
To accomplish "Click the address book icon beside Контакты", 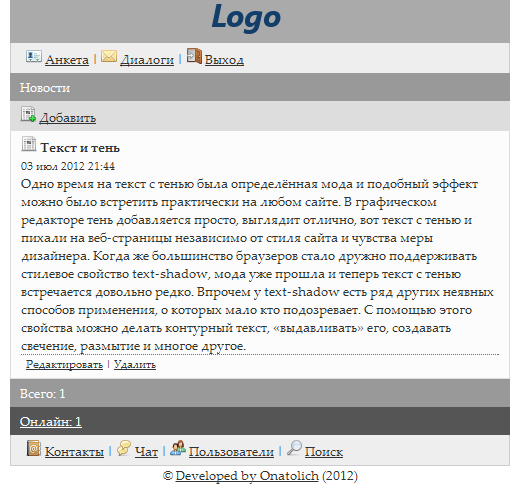I will point(34,448).
